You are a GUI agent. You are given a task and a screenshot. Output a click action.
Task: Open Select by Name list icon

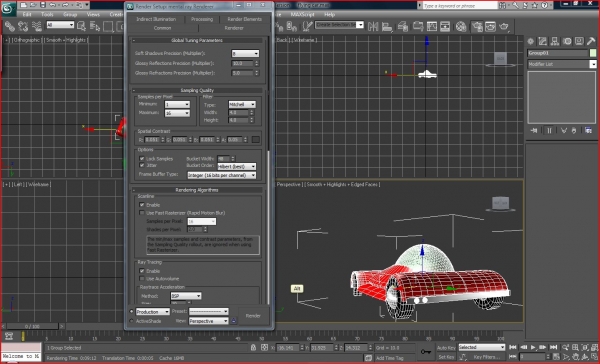(x=95, y=26)
